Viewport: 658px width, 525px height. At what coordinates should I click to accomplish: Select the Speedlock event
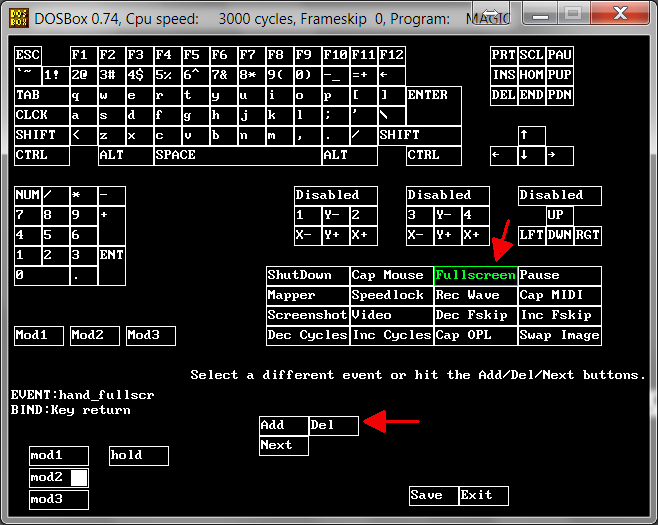[392, 296]
